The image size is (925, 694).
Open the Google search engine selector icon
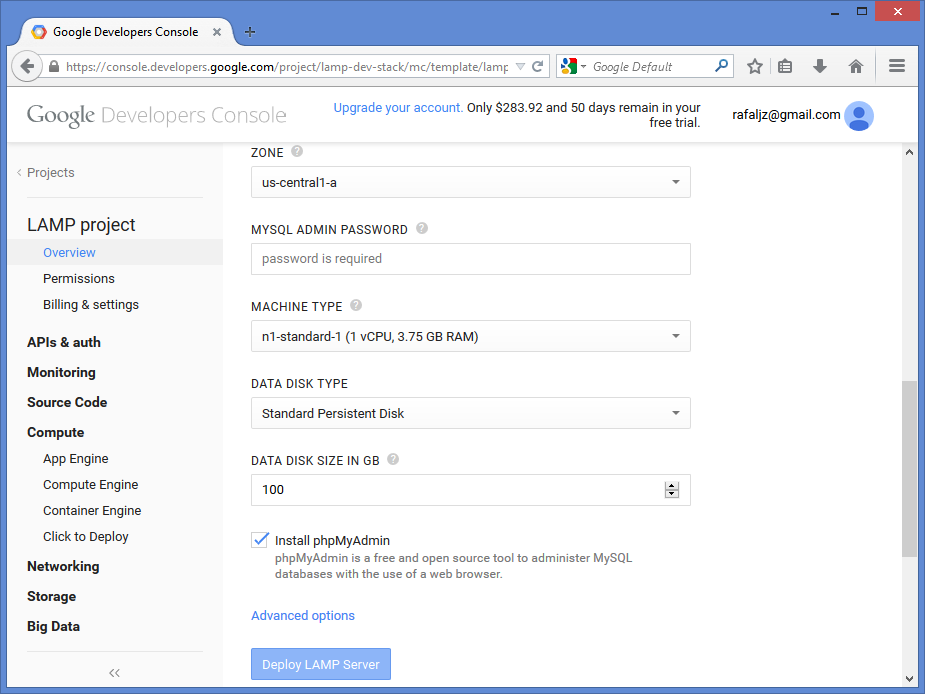573,66
